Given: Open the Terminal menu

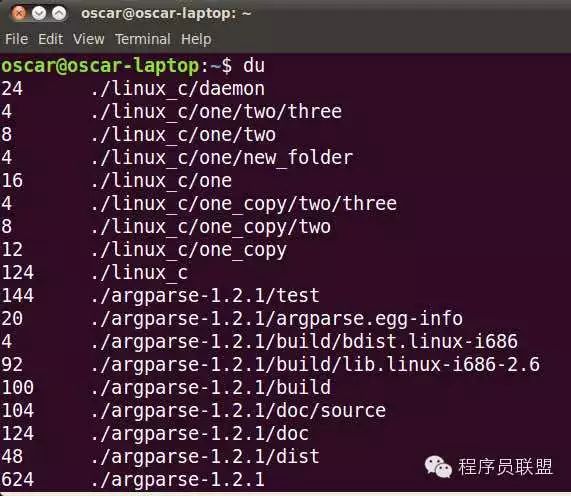Looking at the screenshot, I should pos(143,39).
